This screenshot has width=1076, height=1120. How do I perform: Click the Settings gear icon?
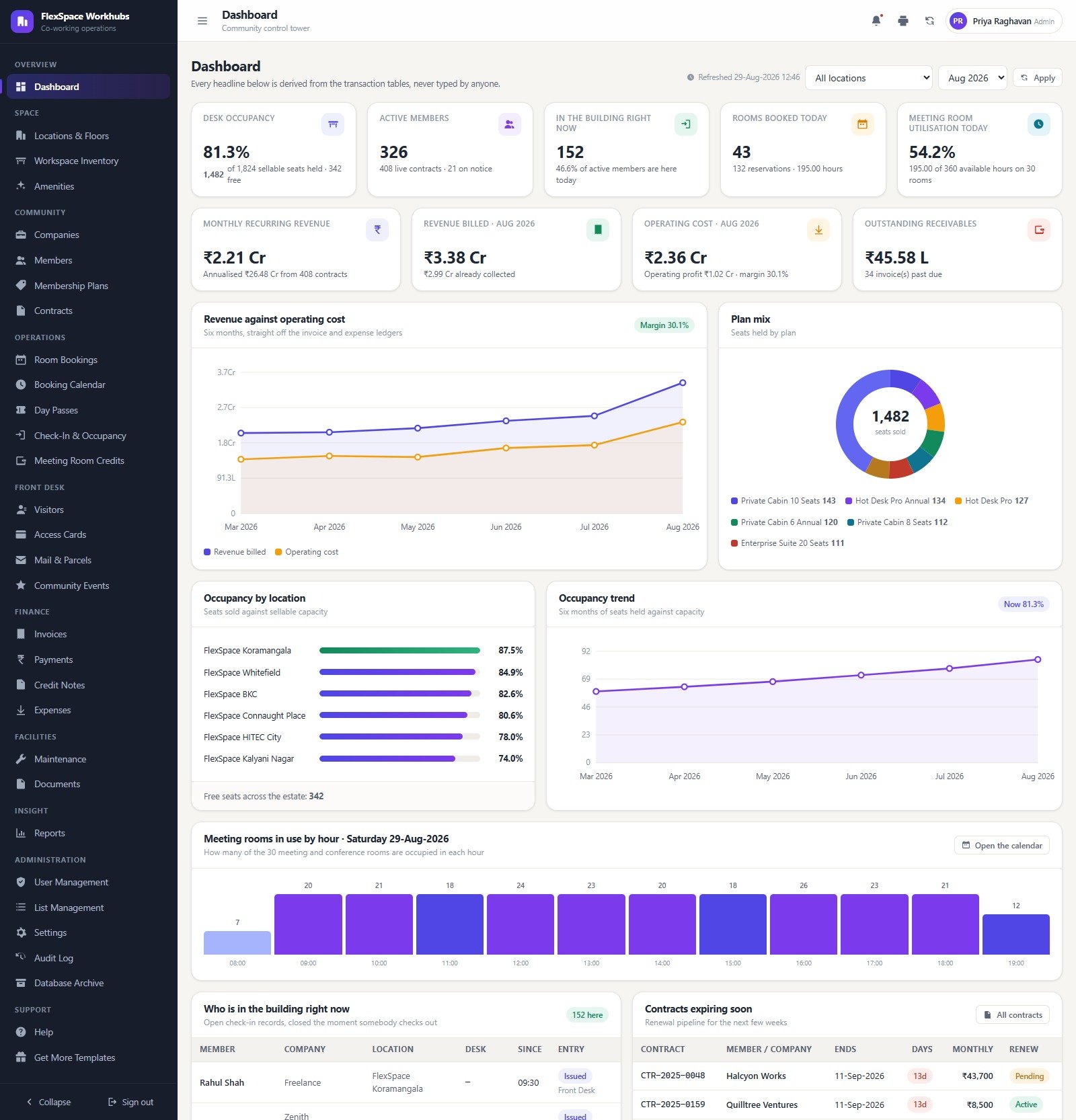(x=21, y=932)
